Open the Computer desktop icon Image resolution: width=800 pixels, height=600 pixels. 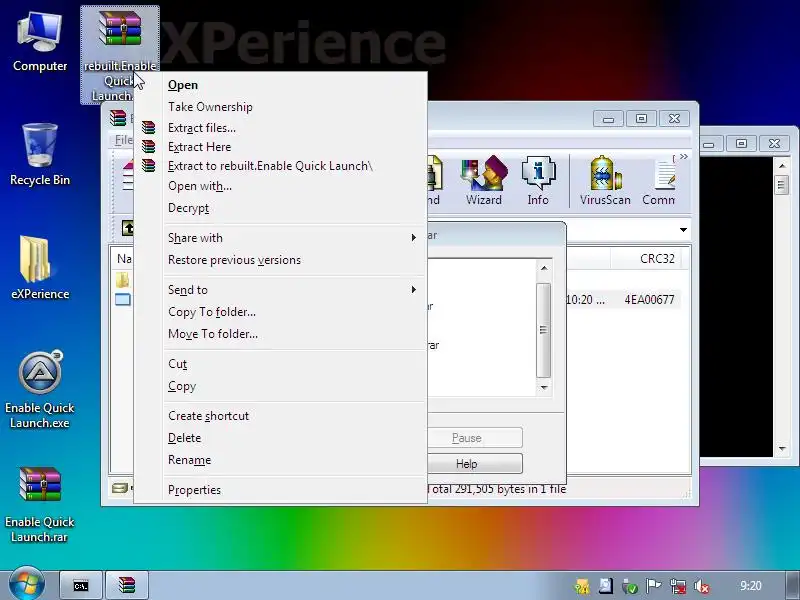(40, 43)
